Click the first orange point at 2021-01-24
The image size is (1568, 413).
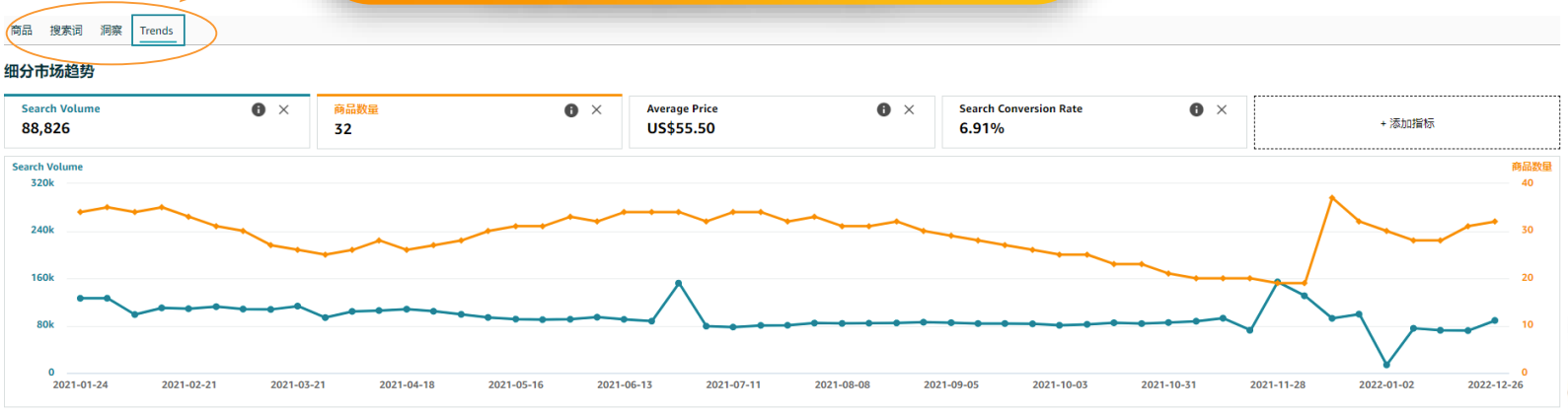[x=81, y=212]
